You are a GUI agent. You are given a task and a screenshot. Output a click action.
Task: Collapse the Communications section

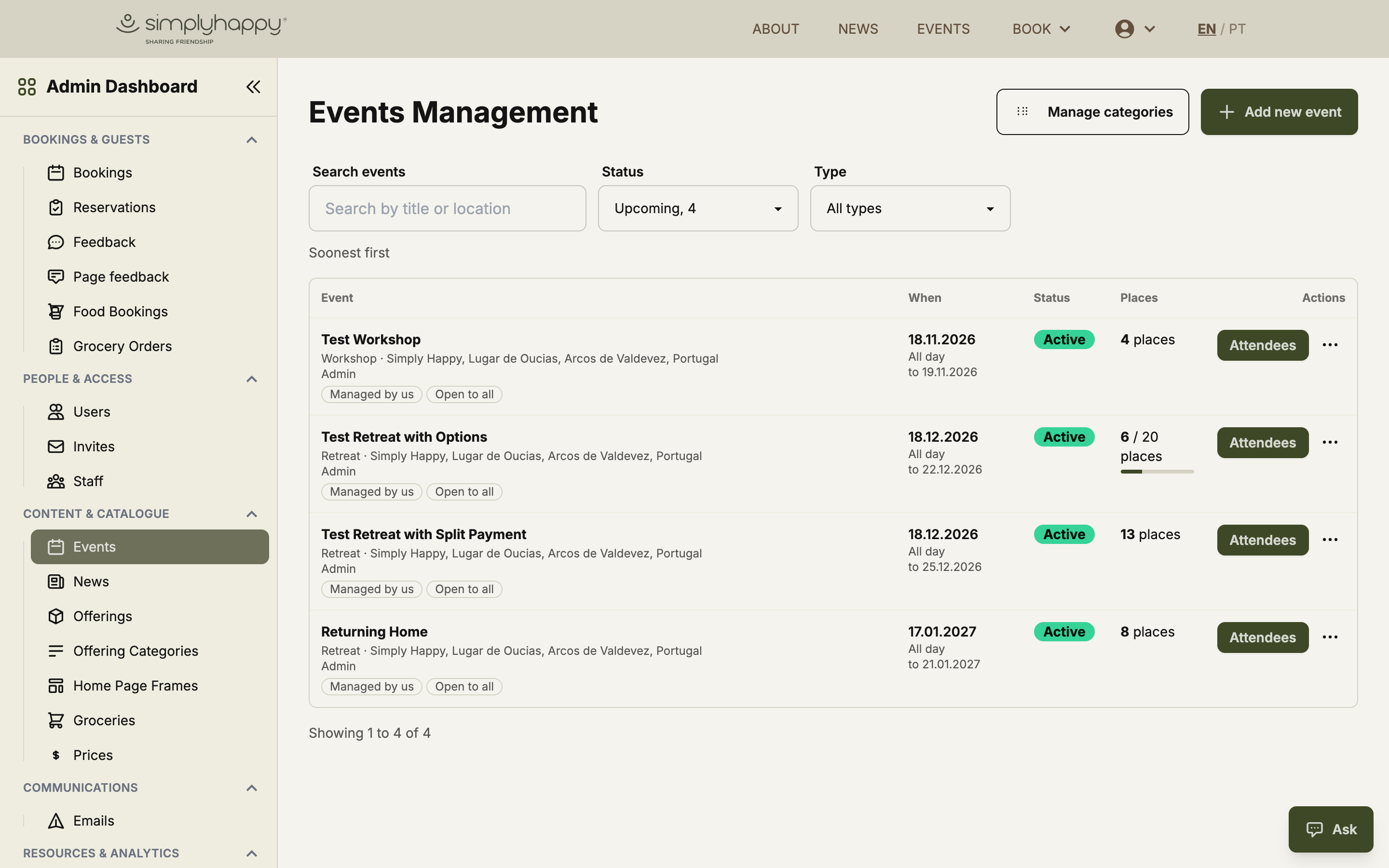point(251,787)
